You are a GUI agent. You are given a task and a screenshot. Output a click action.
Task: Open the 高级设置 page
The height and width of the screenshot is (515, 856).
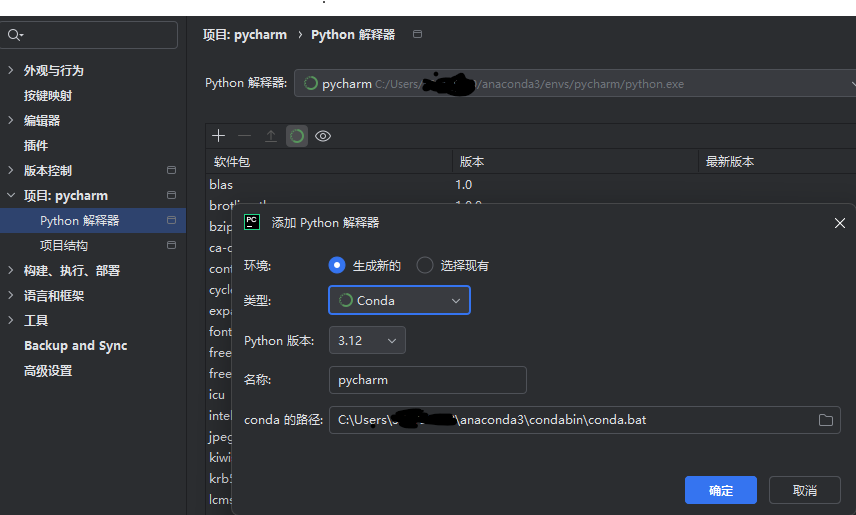(x=48, y=371)
